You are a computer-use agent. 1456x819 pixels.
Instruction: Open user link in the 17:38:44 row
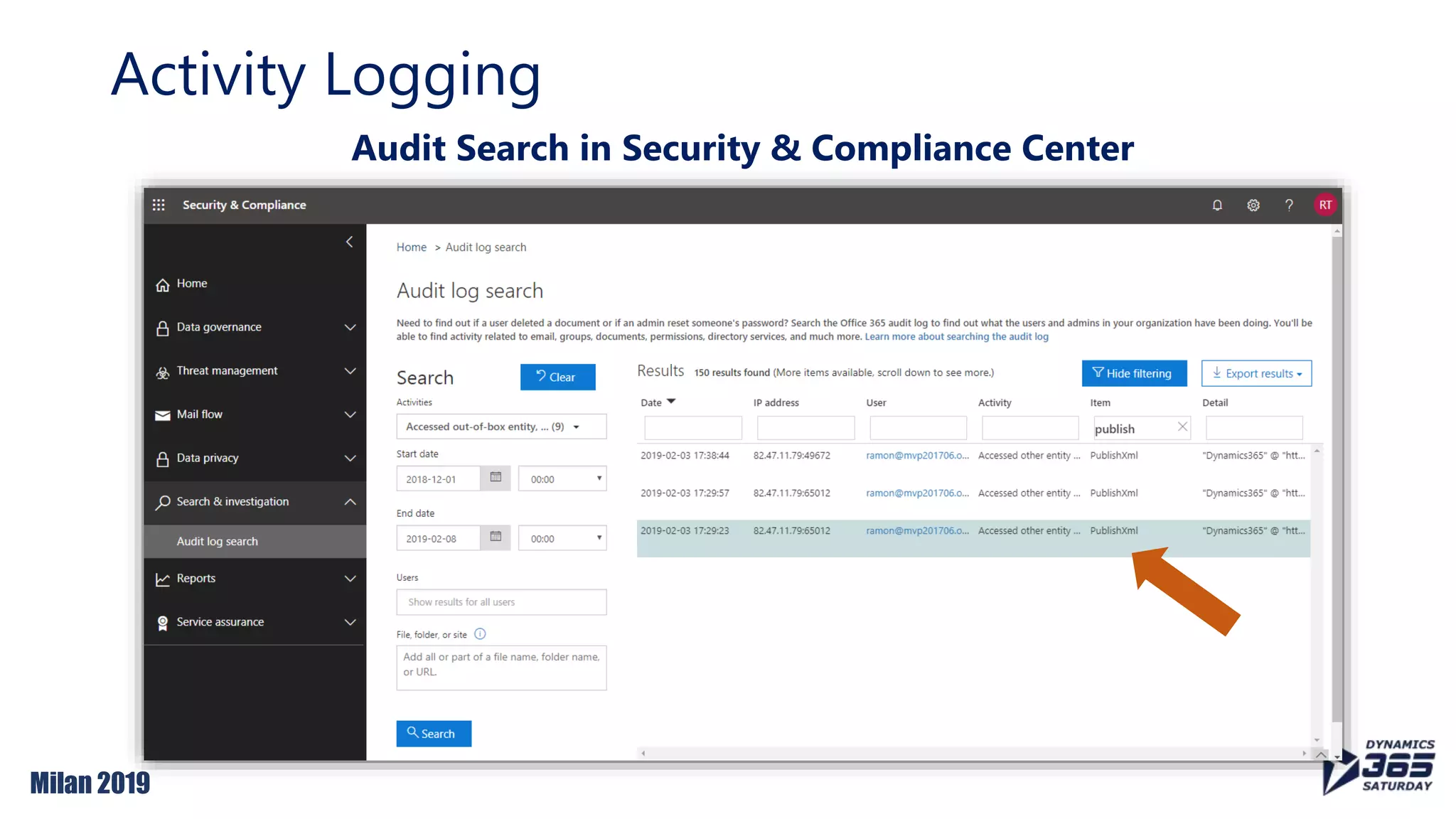pyautogui.click(x=917, y=455)
